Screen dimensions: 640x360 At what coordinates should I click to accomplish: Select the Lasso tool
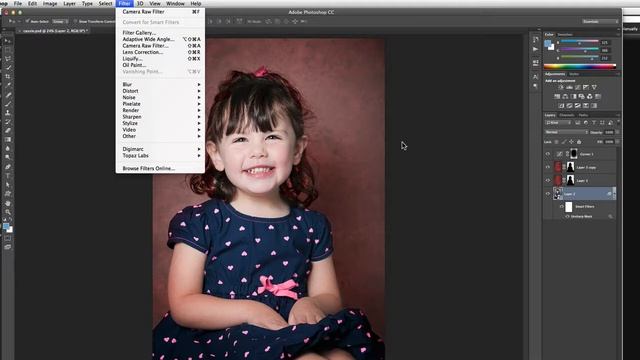(x=8, y=59)
